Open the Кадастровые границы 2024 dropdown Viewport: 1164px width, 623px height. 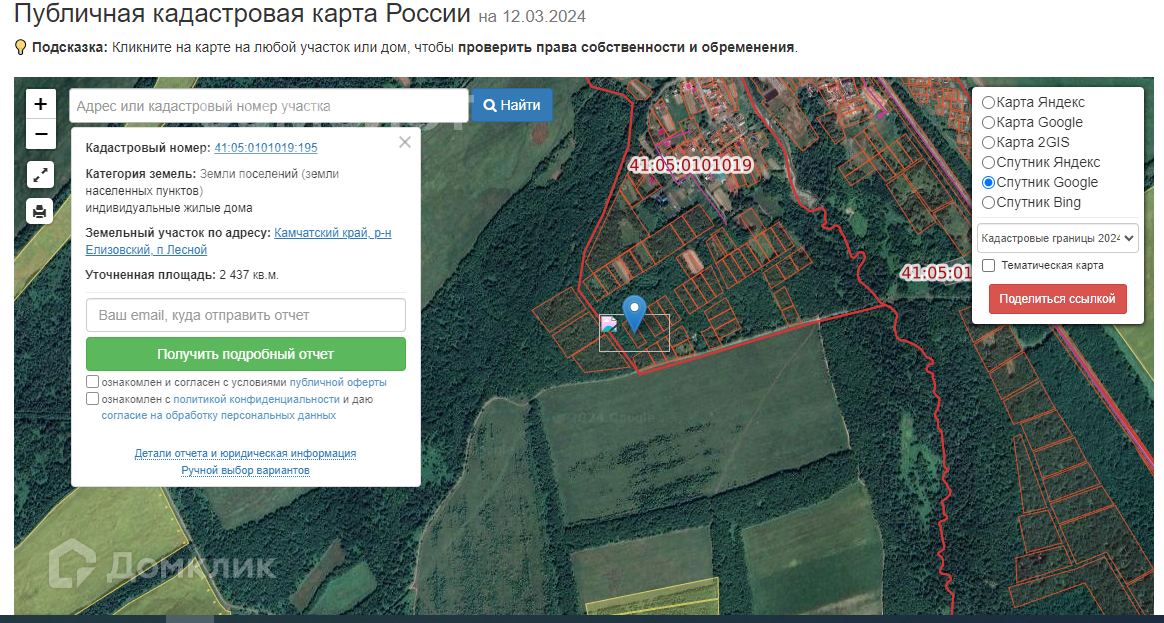[x=1058, y=238]
